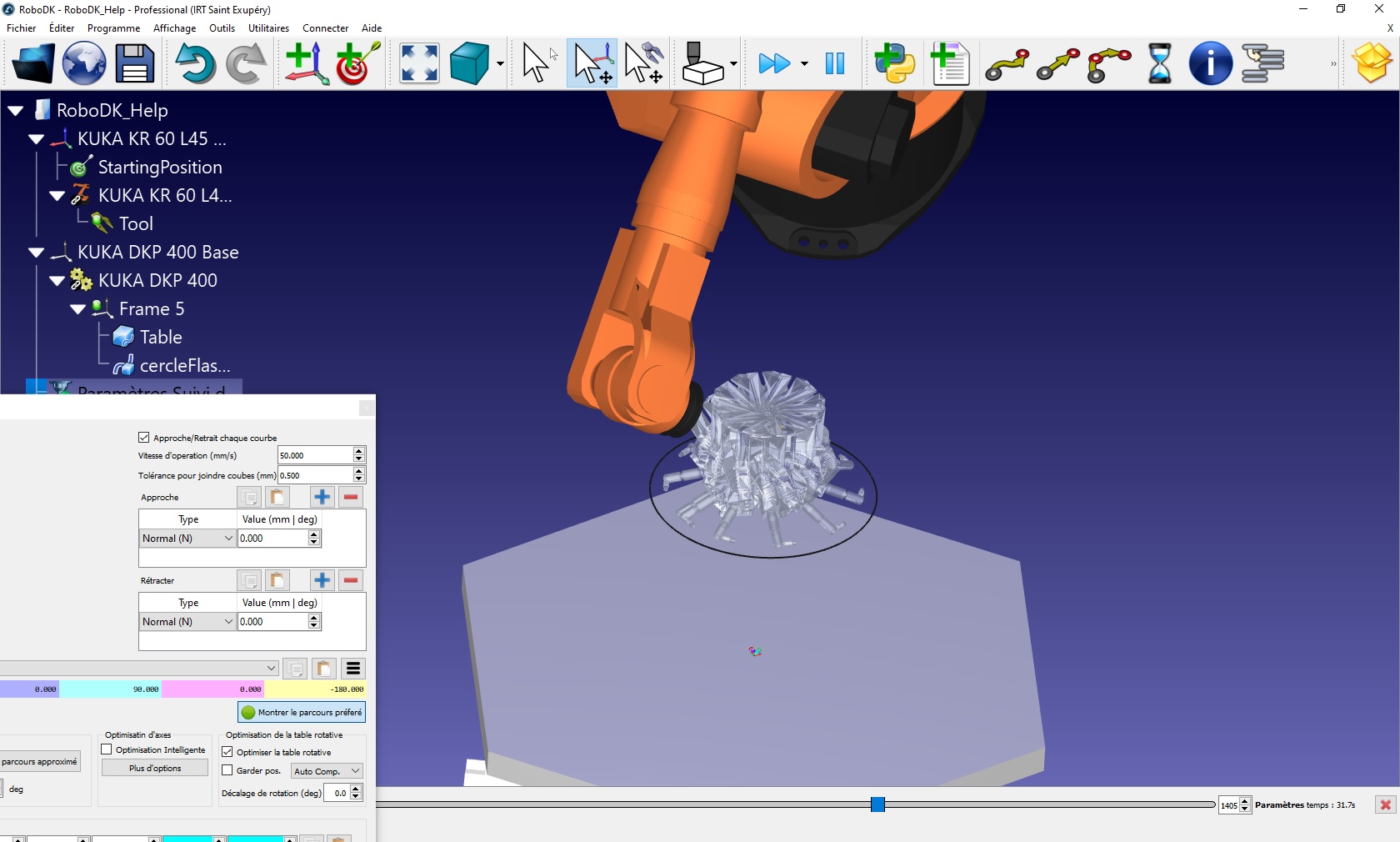The height and width of the screenshot is (842, 1400).
Task: Click the Save station floppy disk icon
Action: tap(134, 64)
